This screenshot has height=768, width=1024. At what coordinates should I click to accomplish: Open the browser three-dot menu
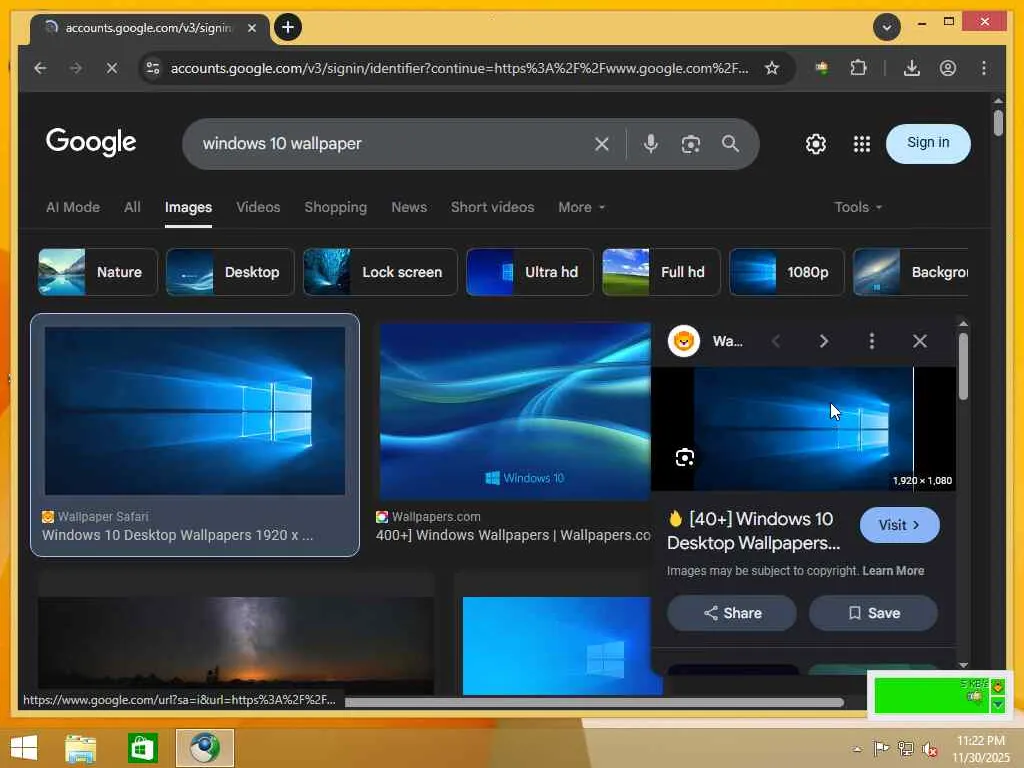click(x=984, y=68)
